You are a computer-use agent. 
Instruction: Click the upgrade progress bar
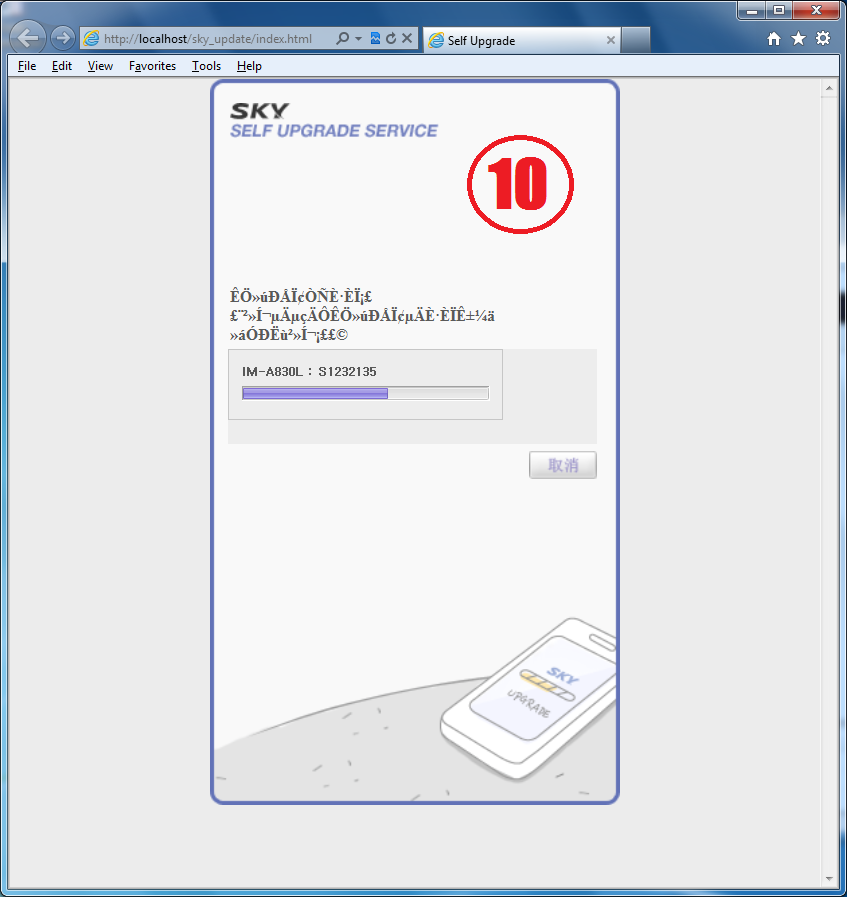pos(365,393)
